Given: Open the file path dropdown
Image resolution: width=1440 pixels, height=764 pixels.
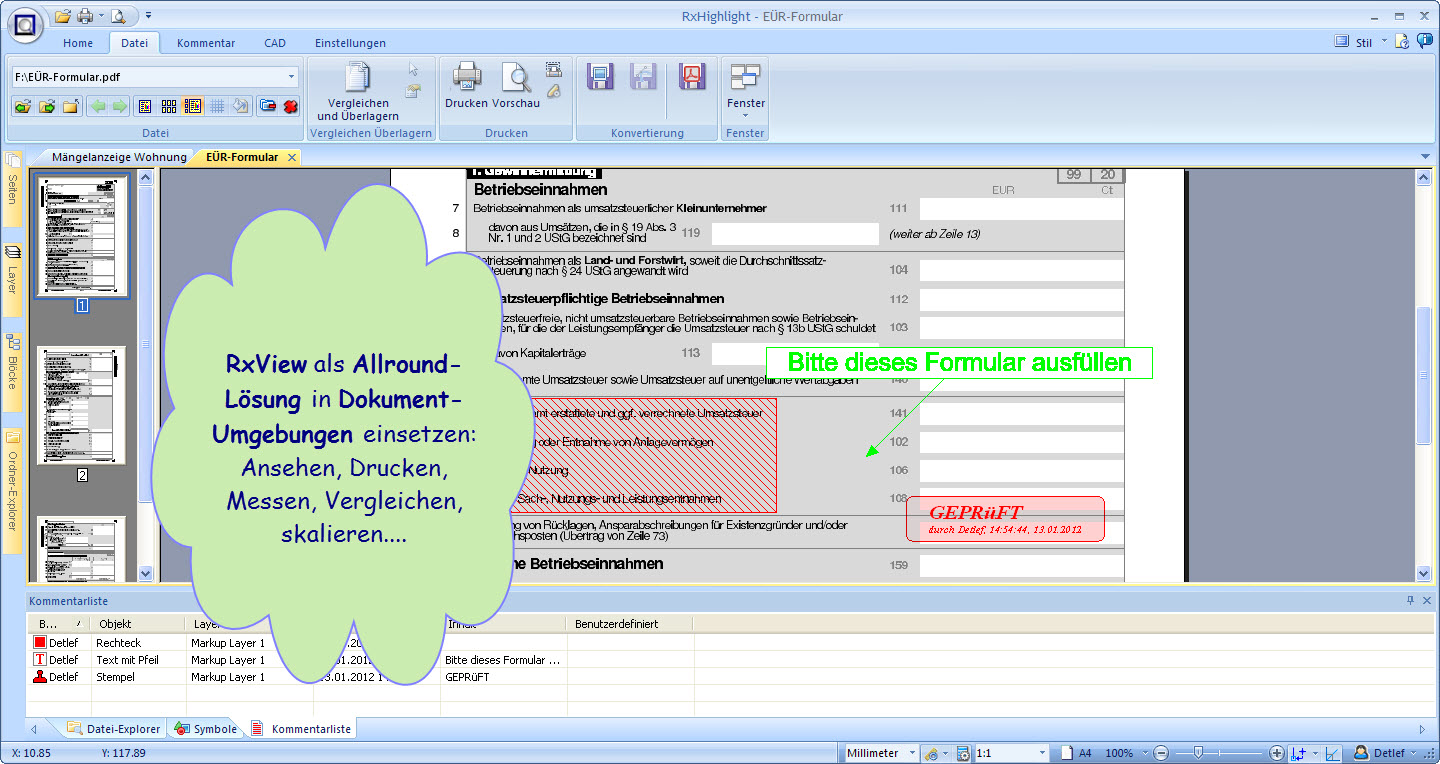Looking at the screenshot, I should 291,76.
